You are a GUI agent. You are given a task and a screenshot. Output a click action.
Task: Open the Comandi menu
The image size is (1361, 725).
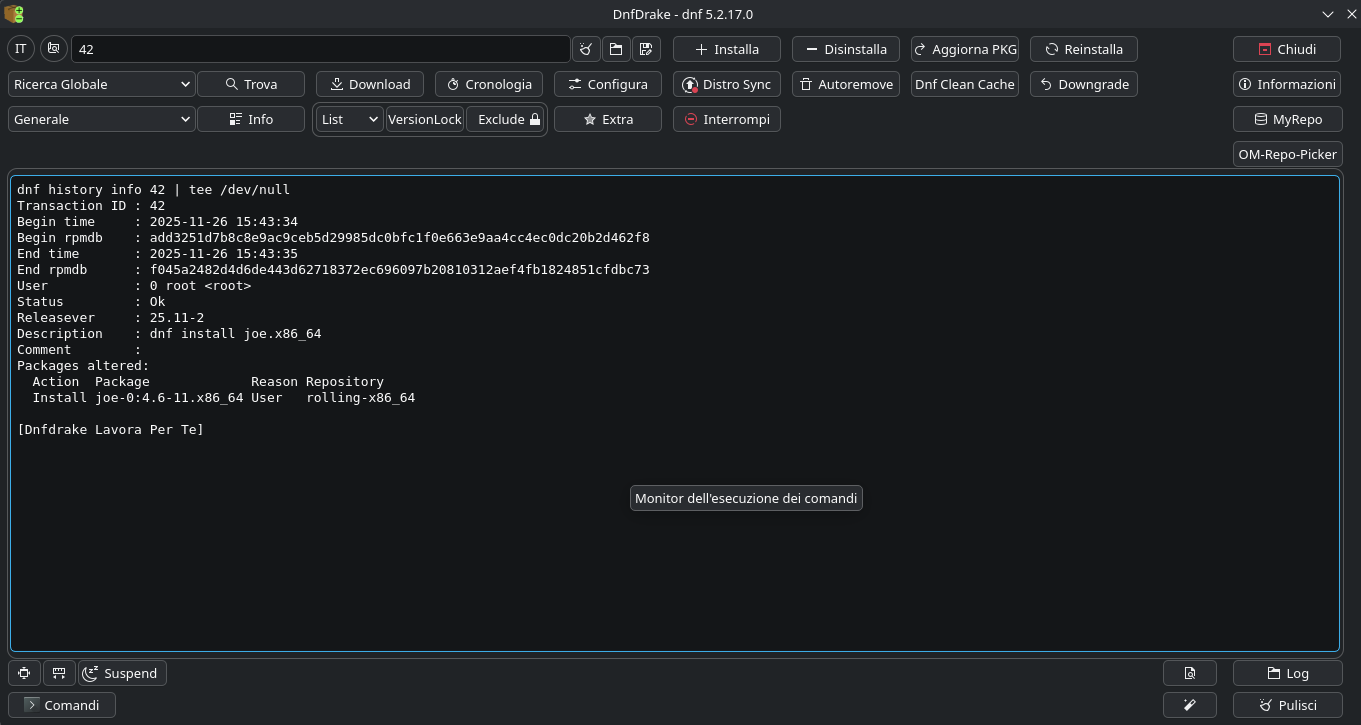pos(62,705)
